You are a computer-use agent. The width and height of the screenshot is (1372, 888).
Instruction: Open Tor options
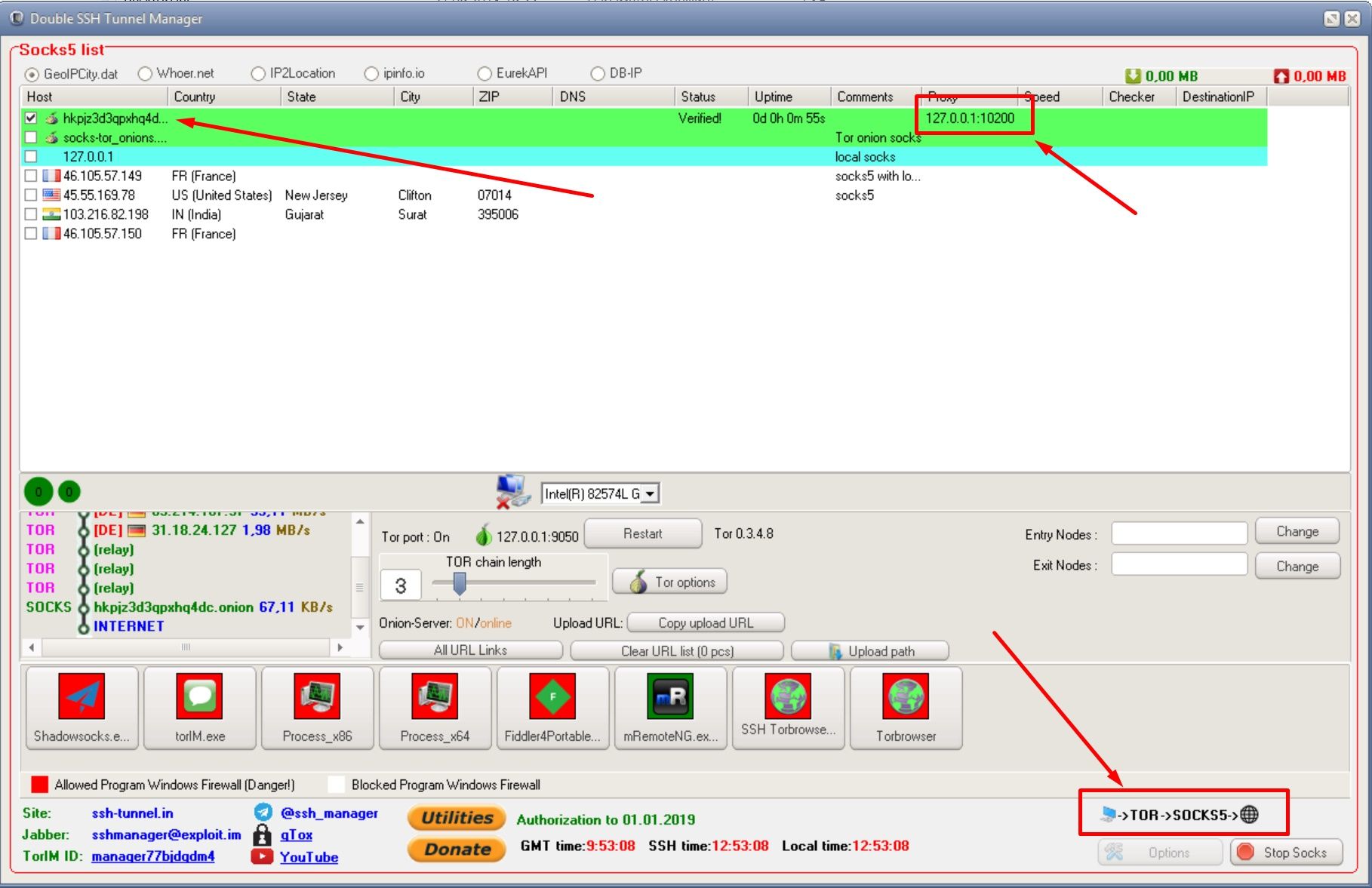click(670, 582)
